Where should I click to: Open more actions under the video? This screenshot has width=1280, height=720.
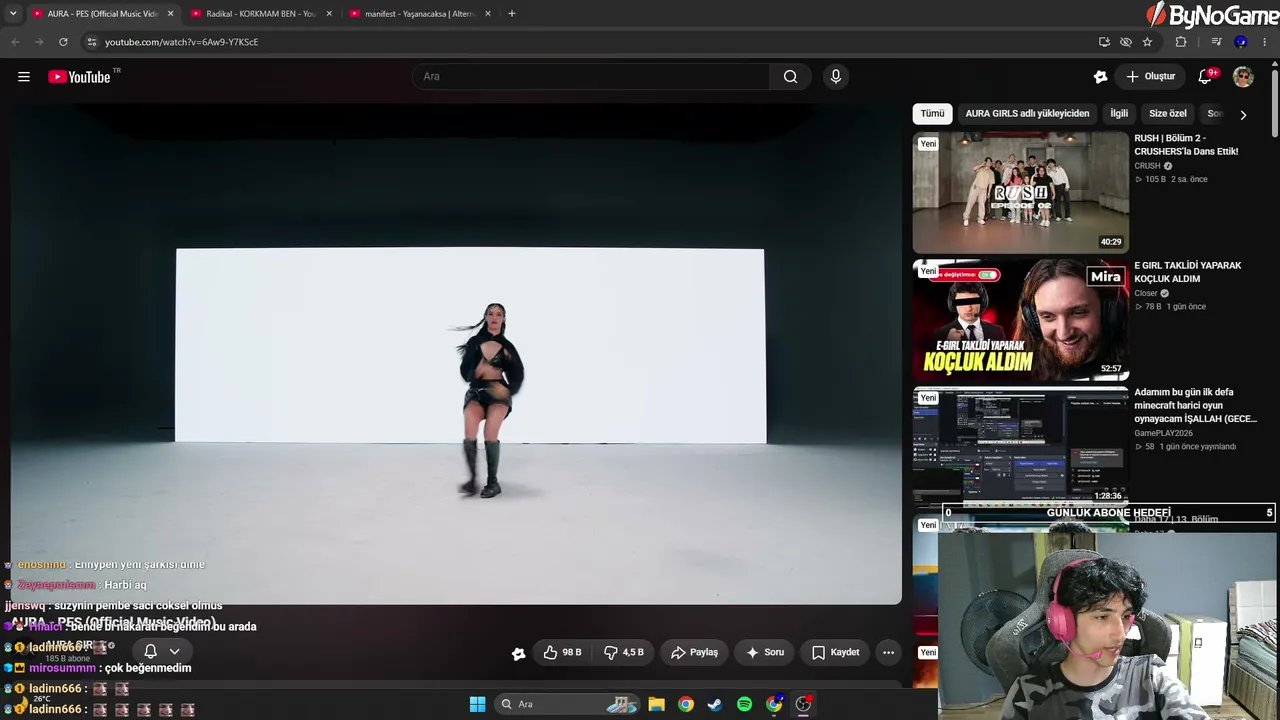[x=888, y=653]
